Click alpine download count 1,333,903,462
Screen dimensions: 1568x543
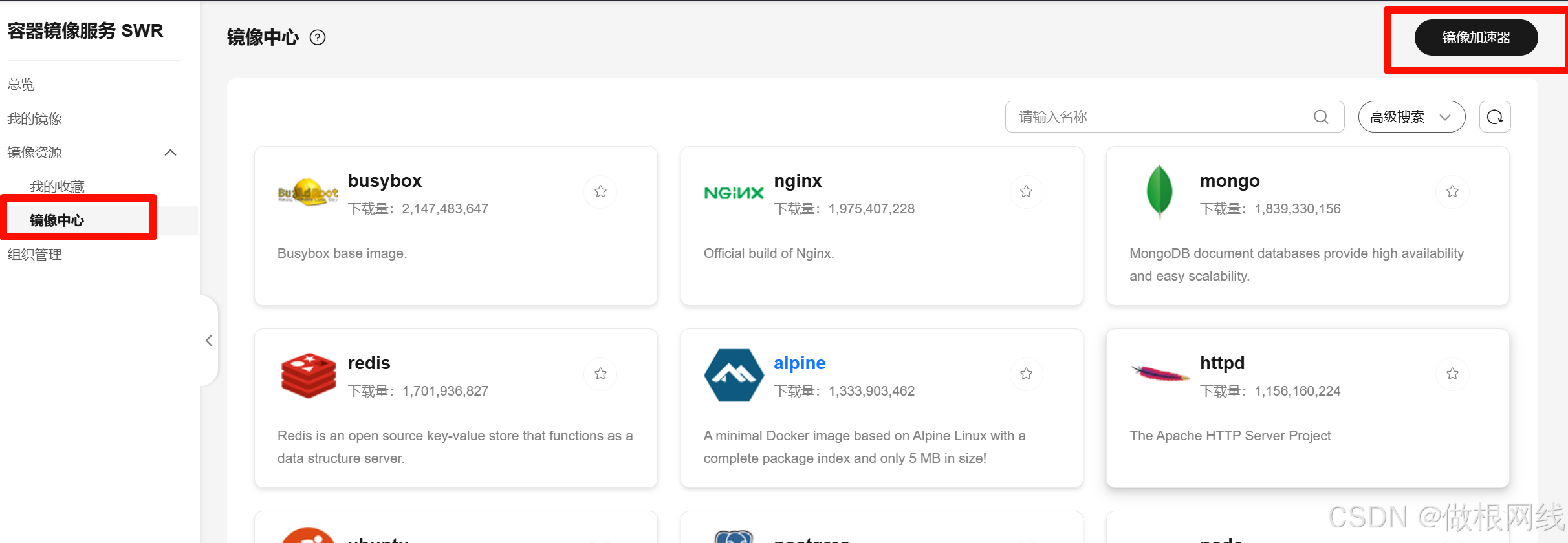point(871,391)
